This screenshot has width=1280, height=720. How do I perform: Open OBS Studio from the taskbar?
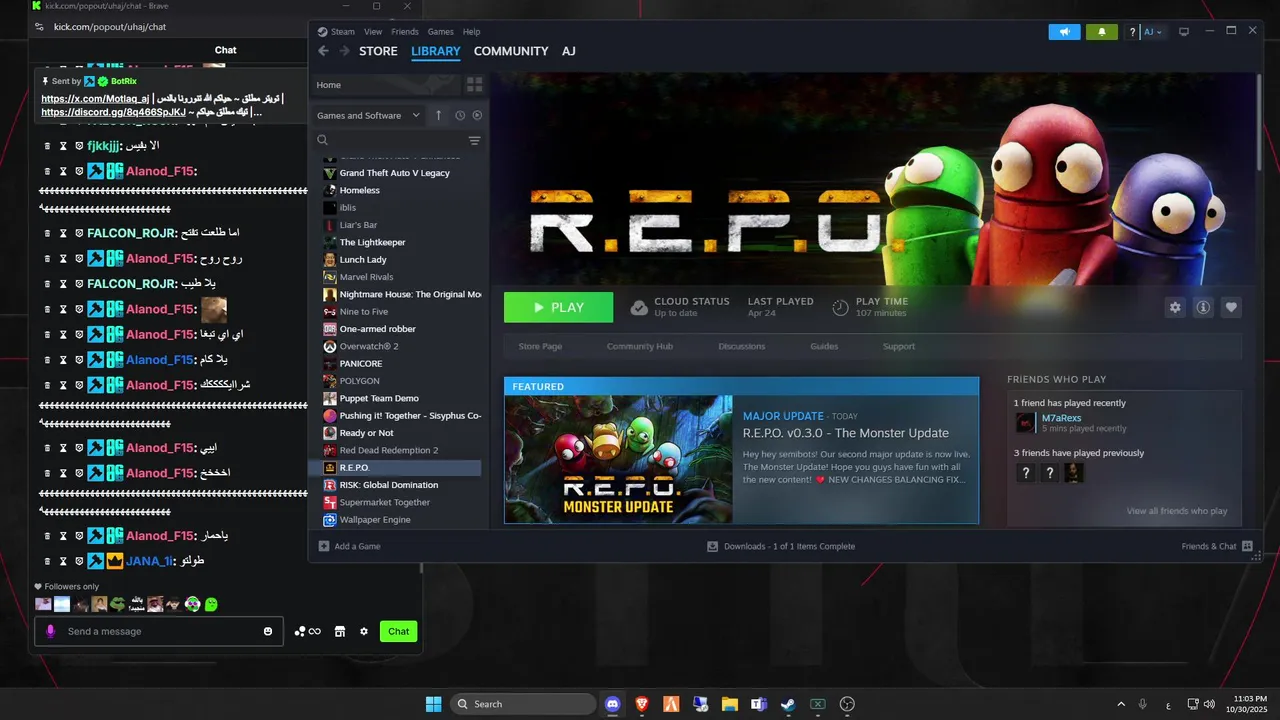847,704
